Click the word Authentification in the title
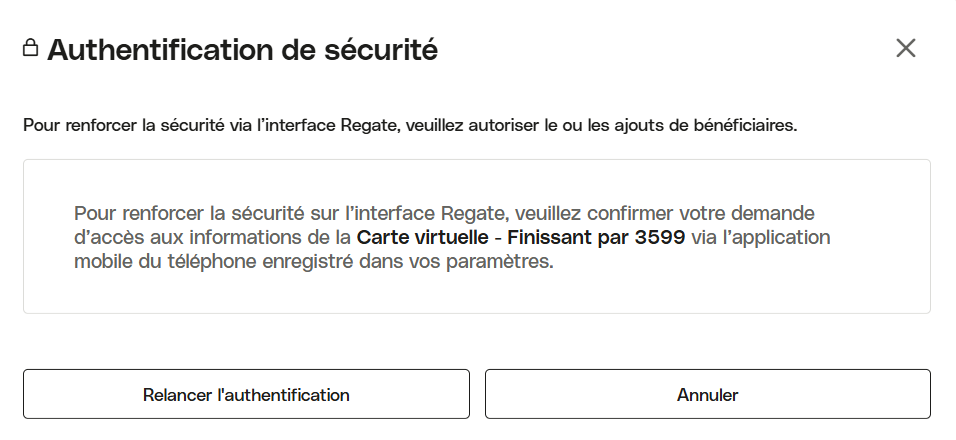The width and height of the screenshot is (956, 440). 161,49
